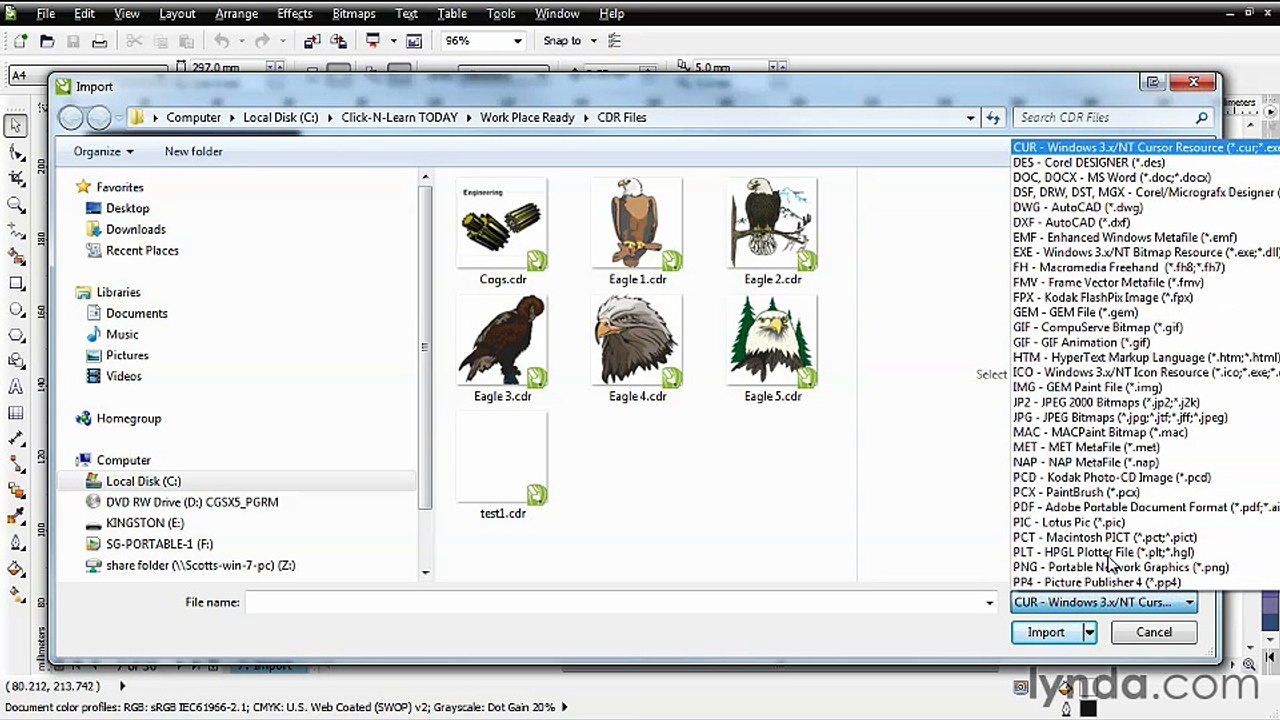Click the File name input field

620,602
